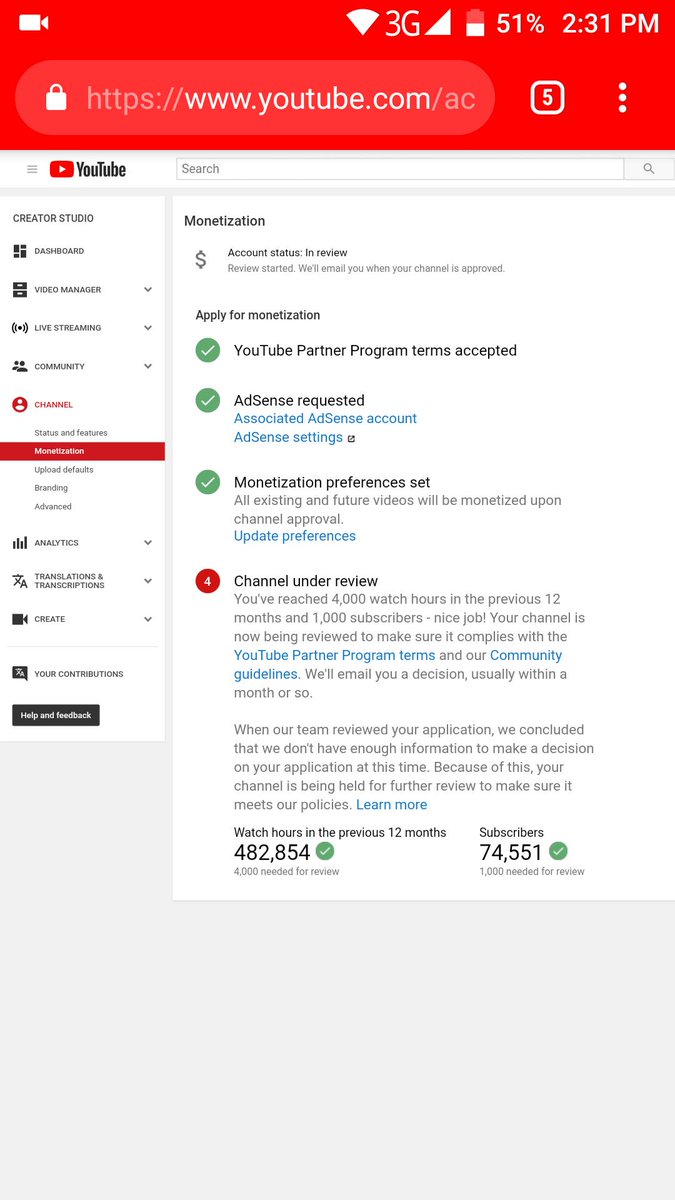Tap the Wi-Fi signal status icon
The image size is (675, 1200).
(362, 22)
